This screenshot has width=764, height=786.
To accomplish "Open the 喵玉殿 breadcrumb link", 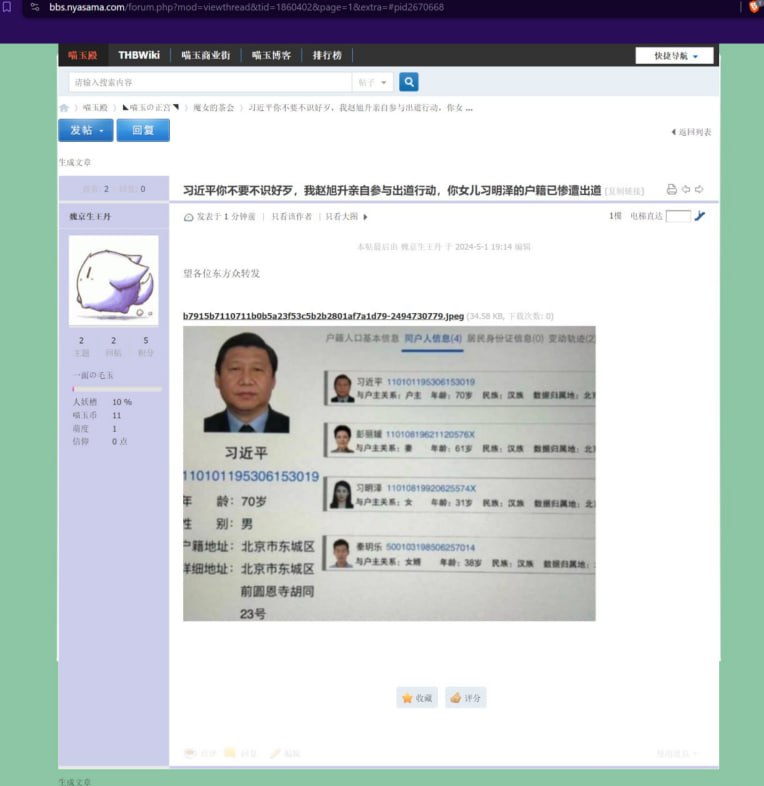I will pos(95,108).
